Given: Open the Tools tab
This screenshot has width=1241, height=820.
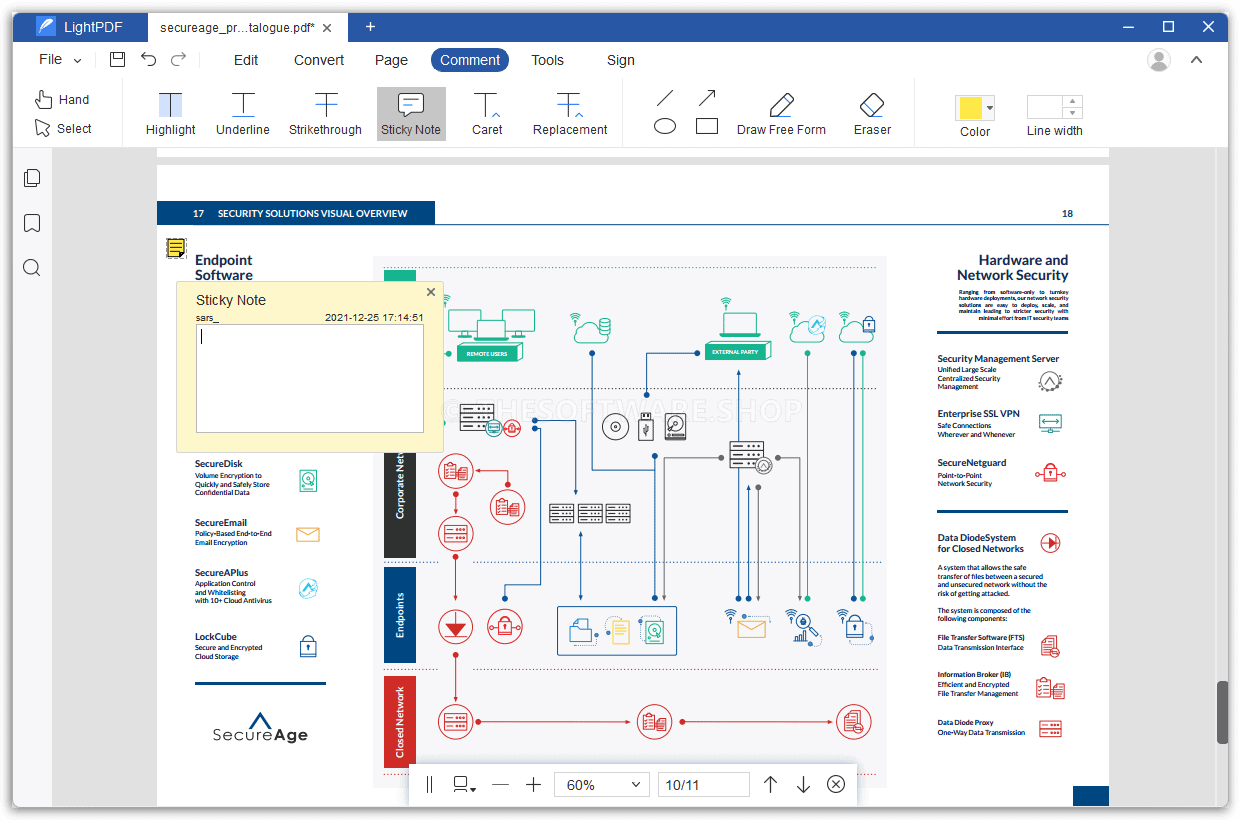Looking at the screenshot, I should point(547,60).
